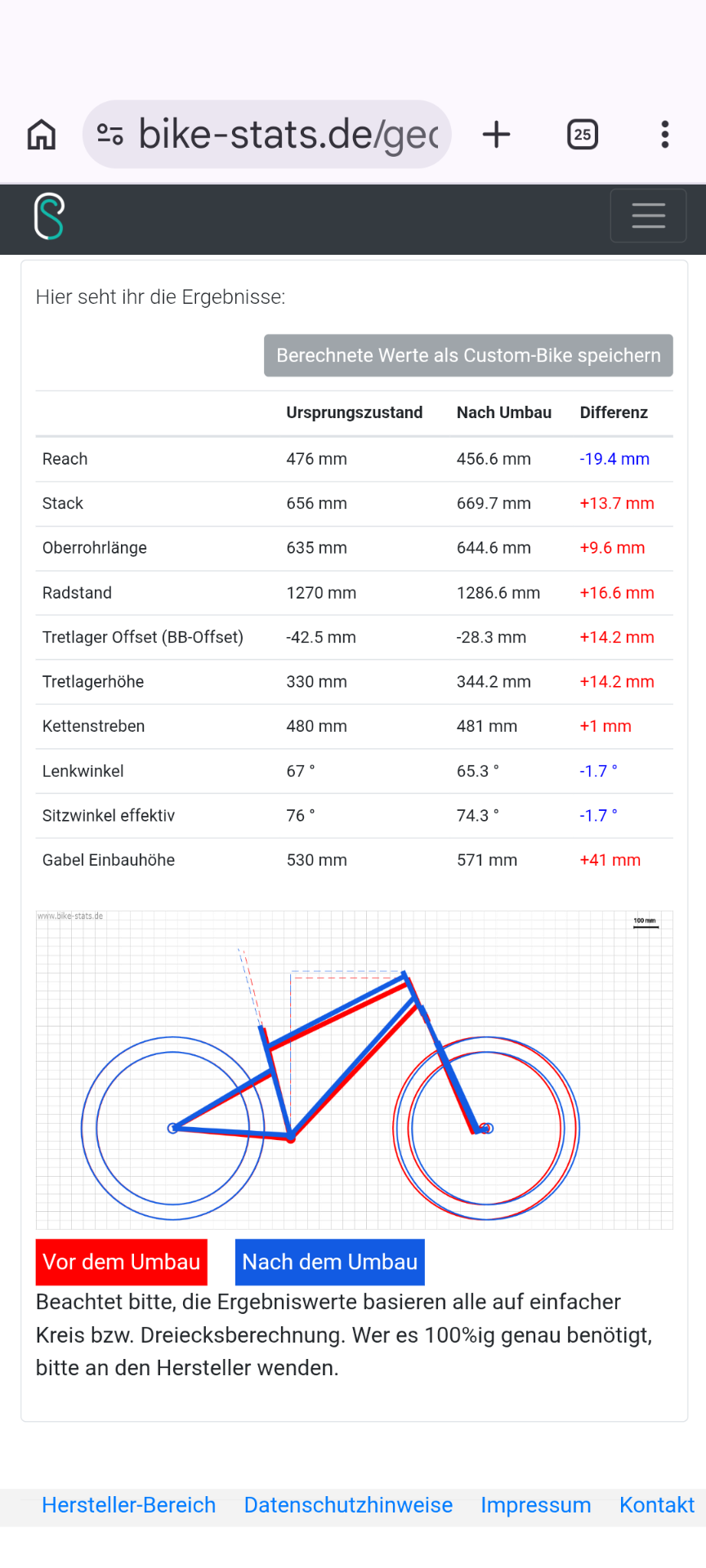Tap the bike-stats S logo
The image size is (706, 1568).
(49, 216)
